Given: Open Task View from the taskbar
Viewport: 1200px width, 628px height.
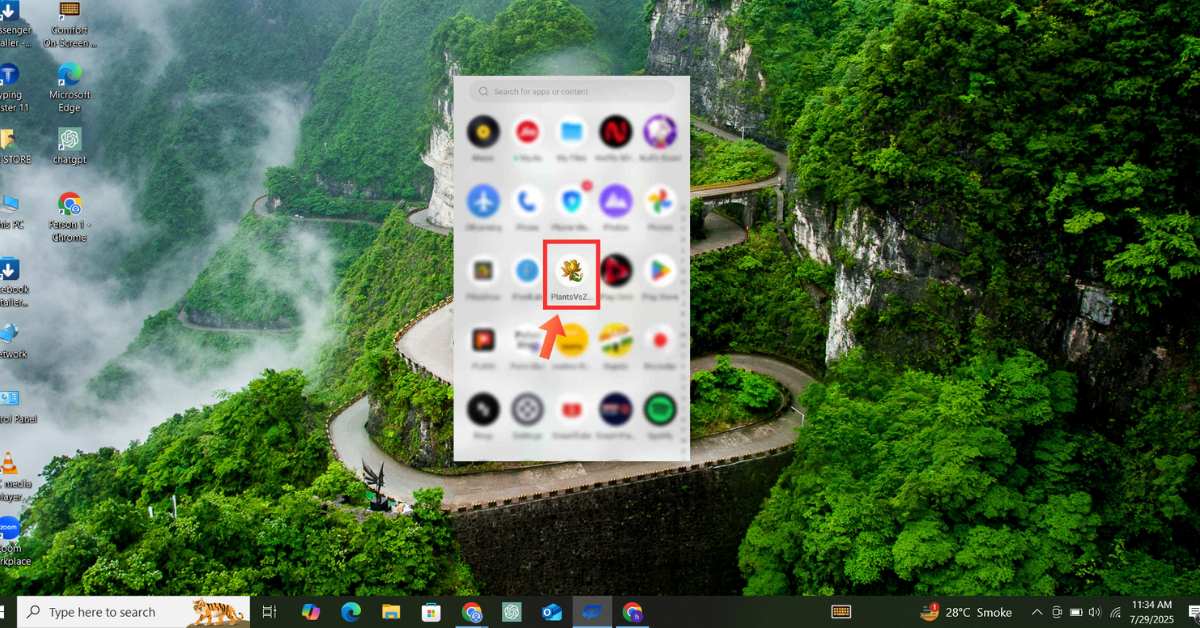Looking at the screenshot, I should (x=269, y=612).
